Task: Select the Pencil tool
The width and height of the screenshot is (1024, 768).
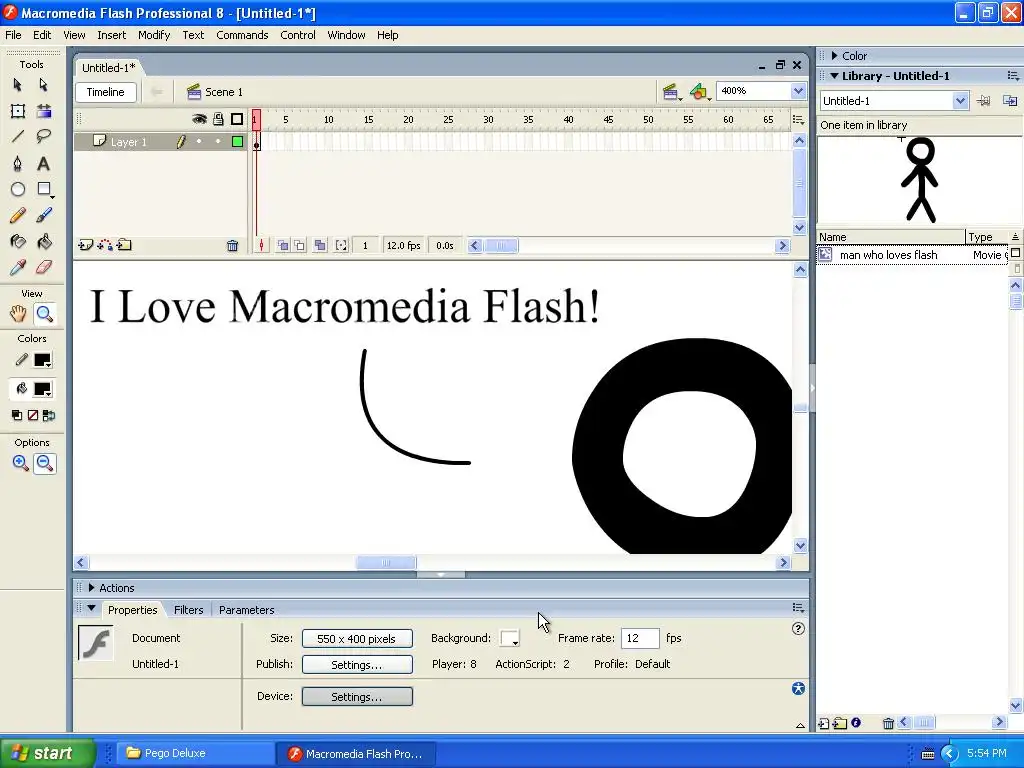Action: click(x=18, y=216)
